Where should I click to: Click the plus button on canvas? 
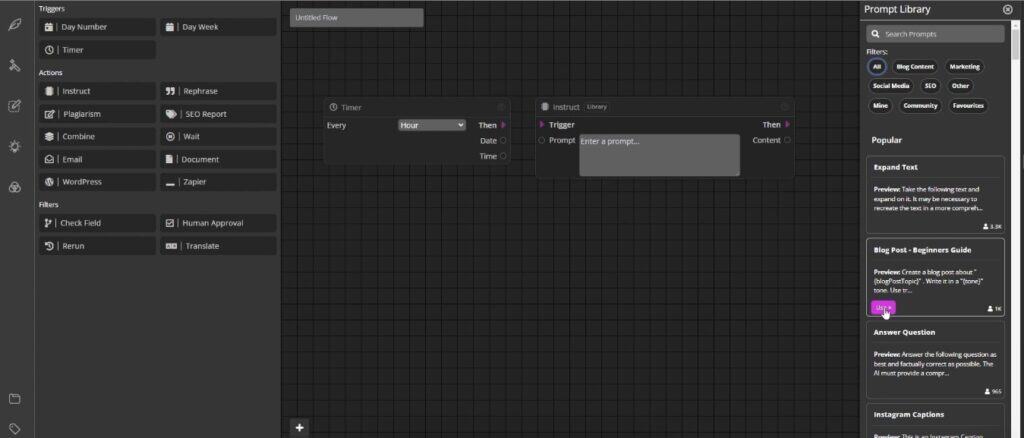[299, 428]
